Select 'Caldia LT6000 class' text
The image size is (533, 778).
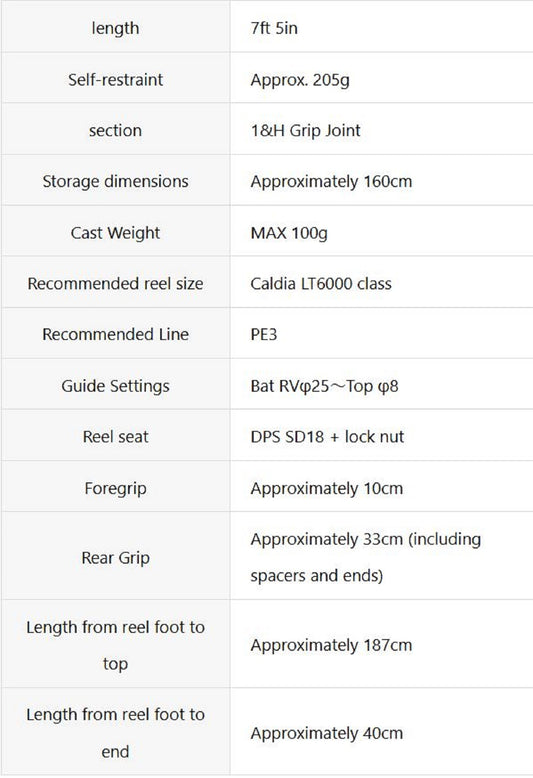[321, 283]
